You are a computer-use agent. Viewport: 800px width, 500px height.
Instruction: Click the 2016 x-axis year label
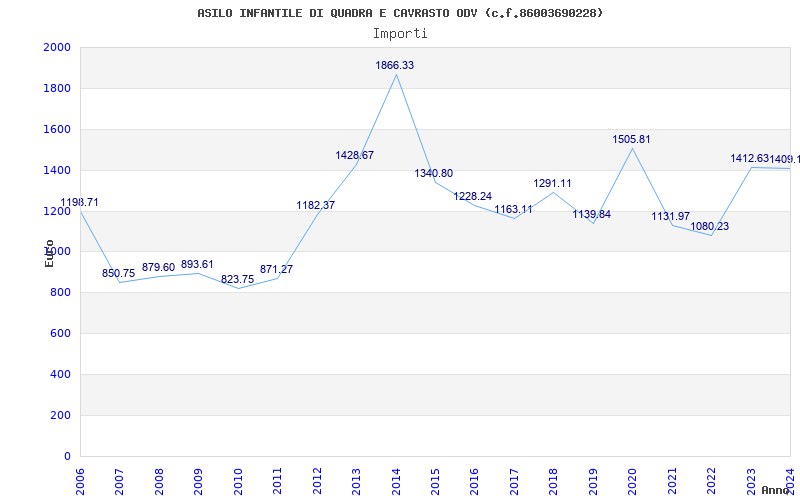475,482
